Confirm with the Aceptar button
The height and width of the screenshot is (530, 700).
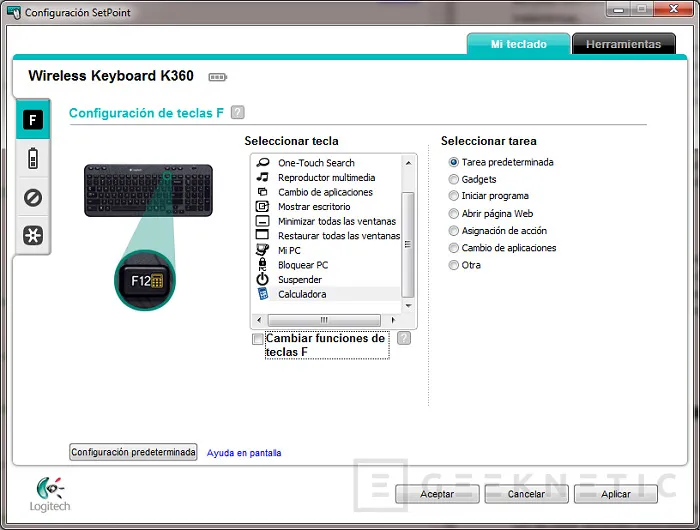[x=437, y=494]
